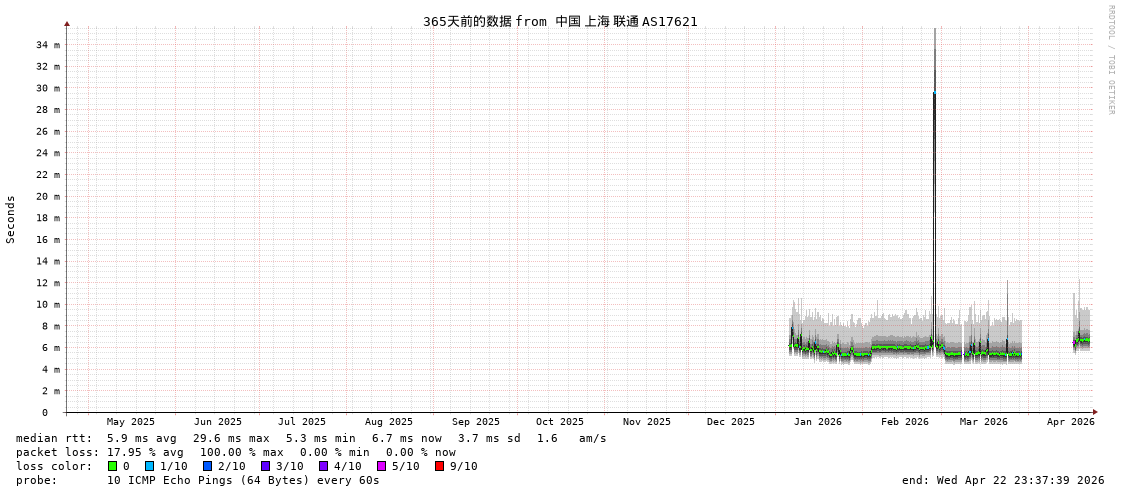Screen dimensions: 1121x494
Task: Click the purple 3/10 loss color swatch
Action: coord(265,466)
